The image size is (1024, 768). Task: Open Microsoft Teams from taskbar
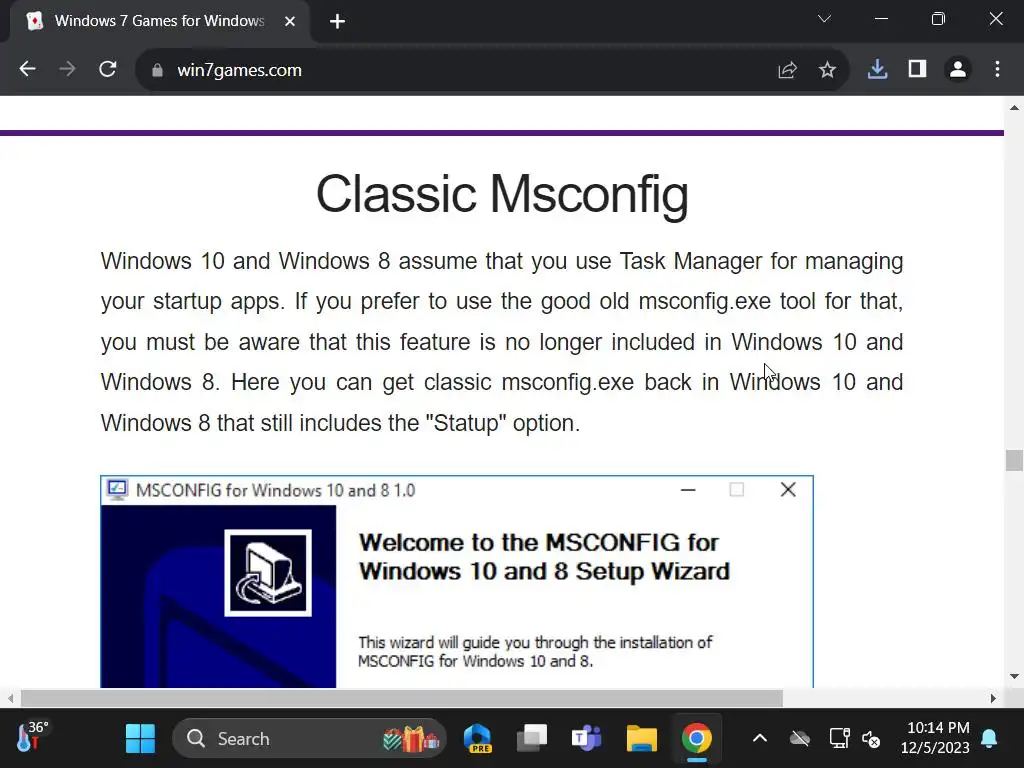click(586, 739)
